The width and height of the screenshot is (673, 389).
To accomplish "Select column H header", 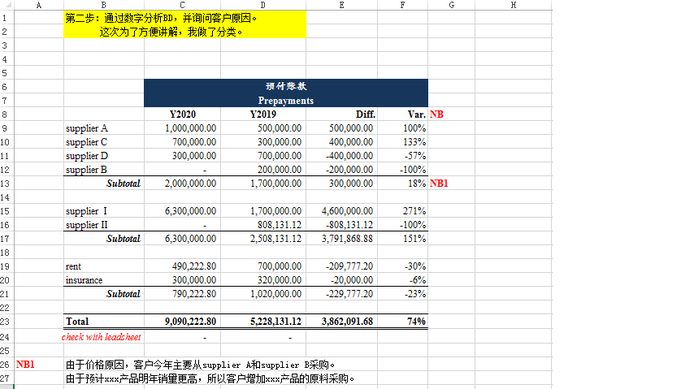I will point(513,5).
